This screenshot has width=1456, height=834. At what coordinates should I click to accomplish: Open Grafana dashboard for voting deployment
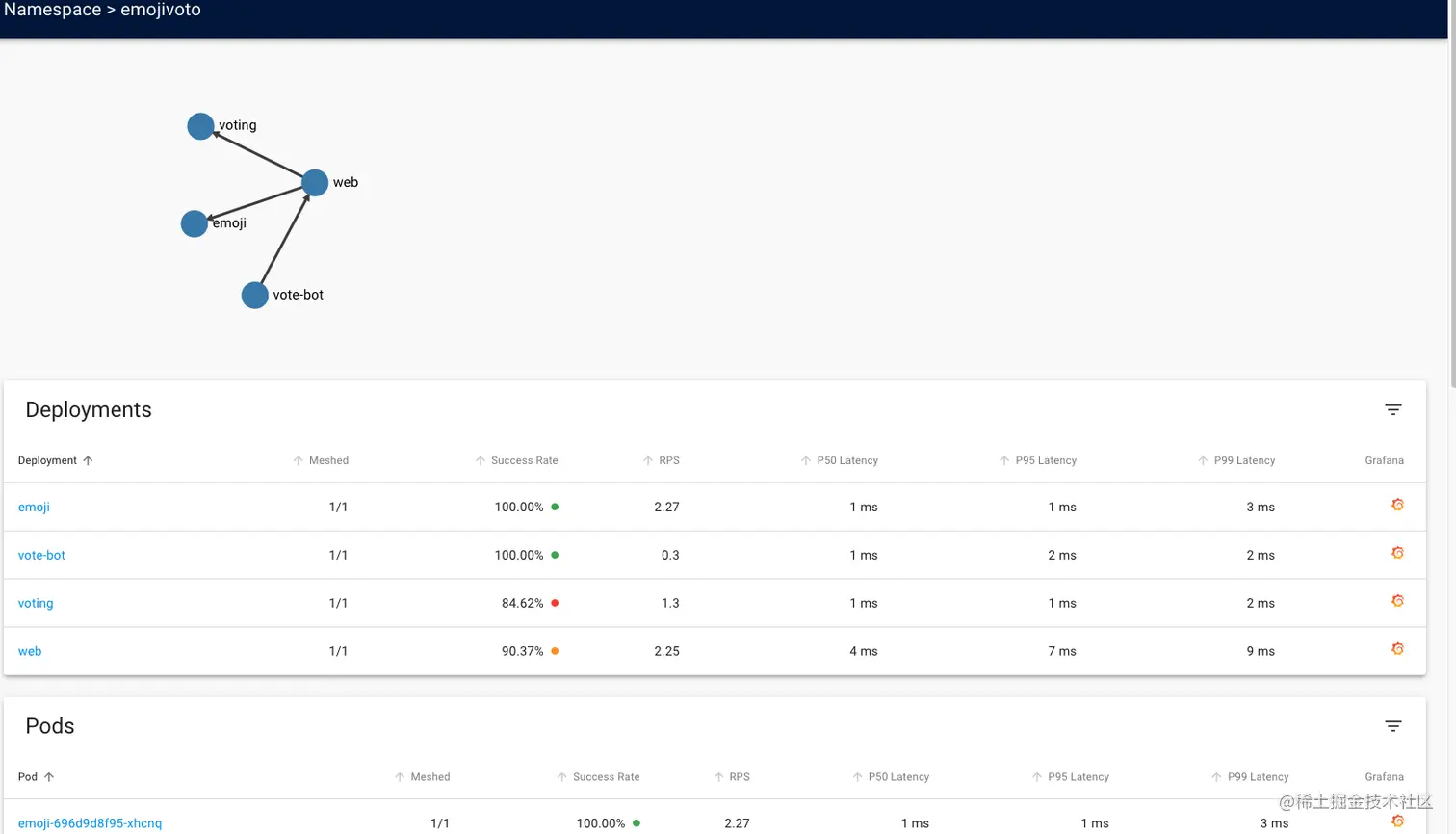pyautogui.click(x=1397, y=601)
